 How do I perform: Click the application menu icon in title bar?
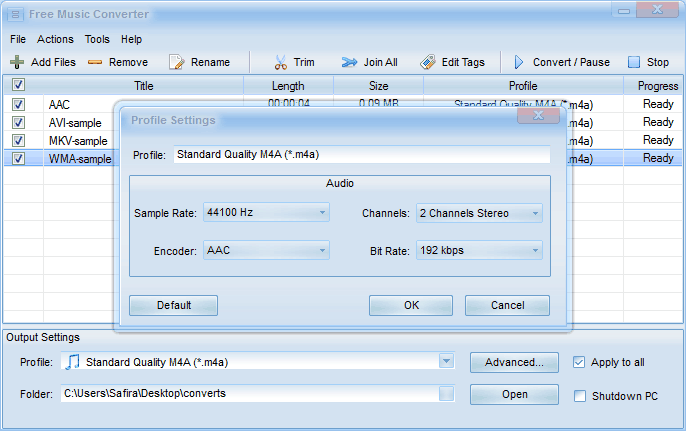tap(15, 14)
